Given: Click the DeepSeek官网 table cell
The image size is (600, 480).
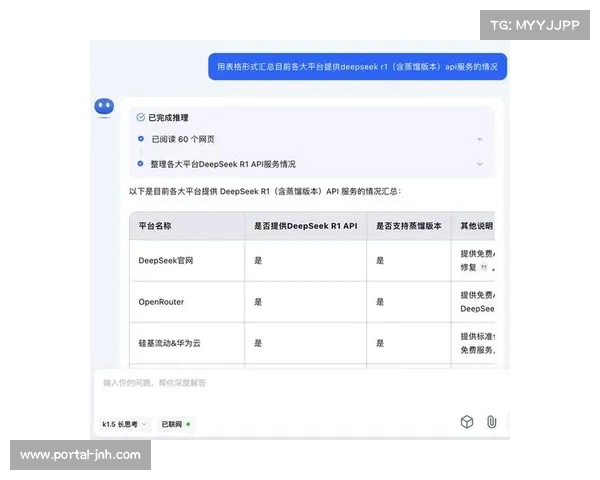Looking at the screenshot, I should click(x=165, y=260).
